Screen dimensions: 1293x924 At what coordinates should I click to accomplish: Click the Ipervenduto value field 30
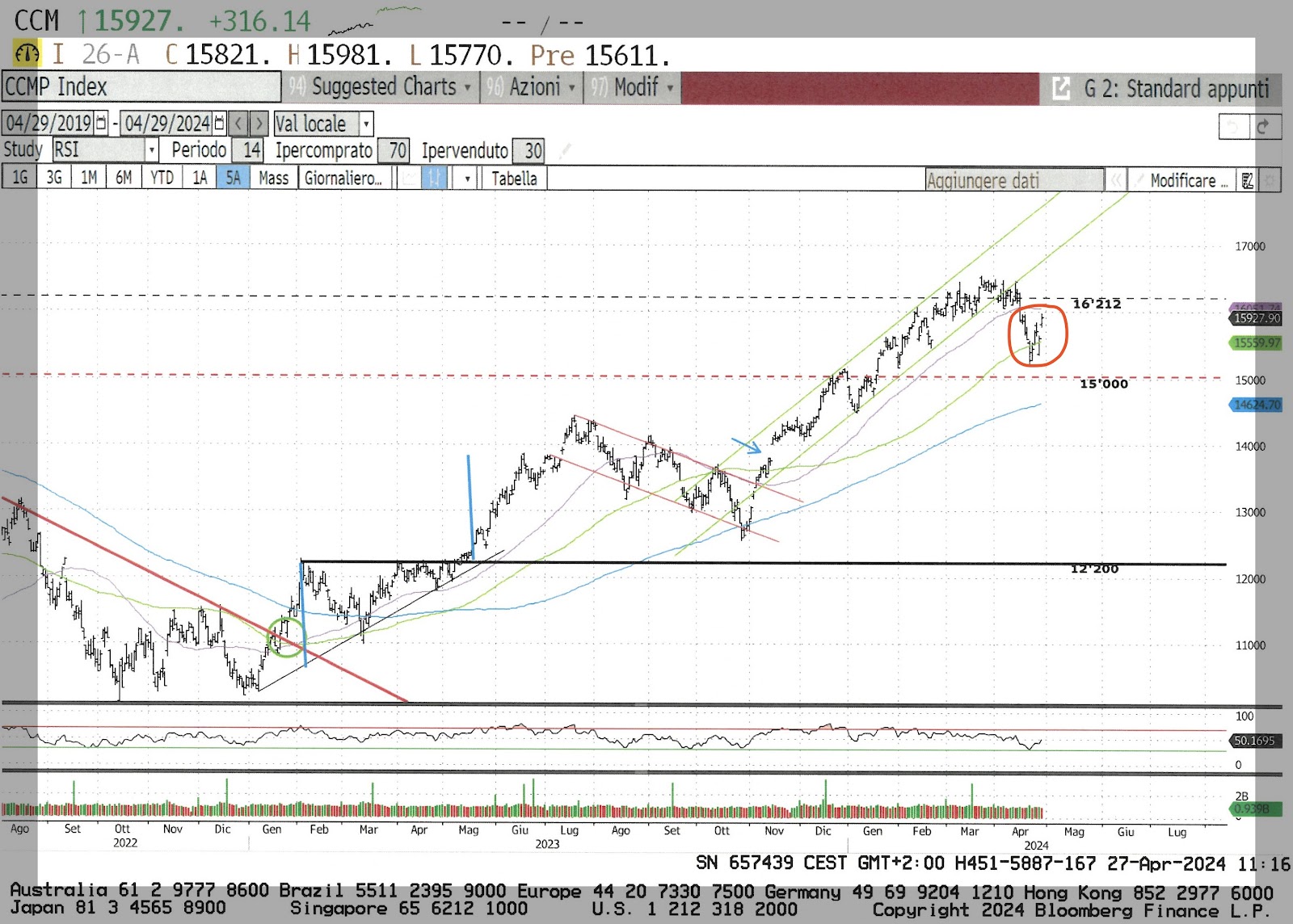coord(530,150)
